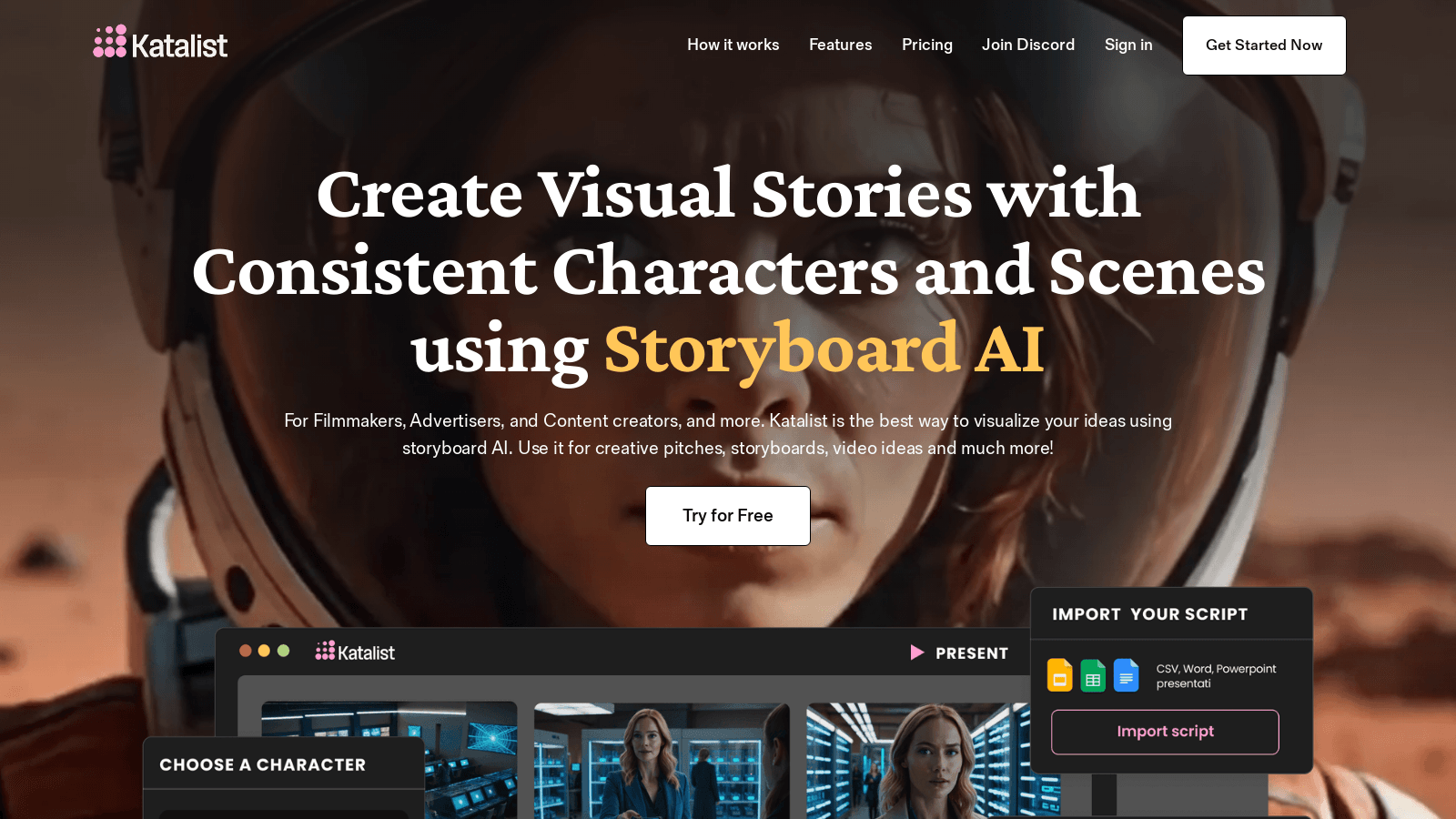Follow the Join Discord link
The image size is (1456, 819).
(1027, 45)
